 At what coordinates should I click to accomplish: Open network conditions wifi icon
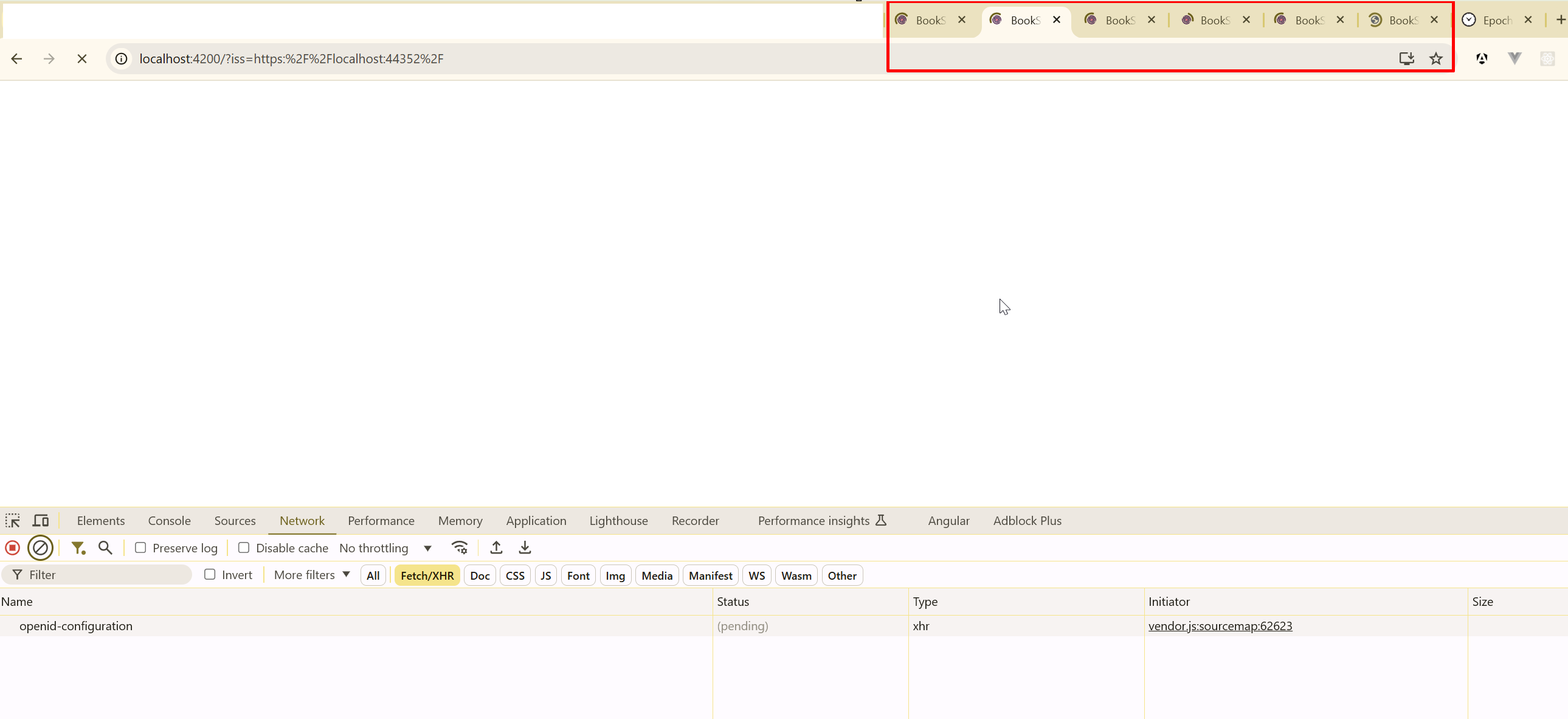pyautogui.click(x=460, y=548)
